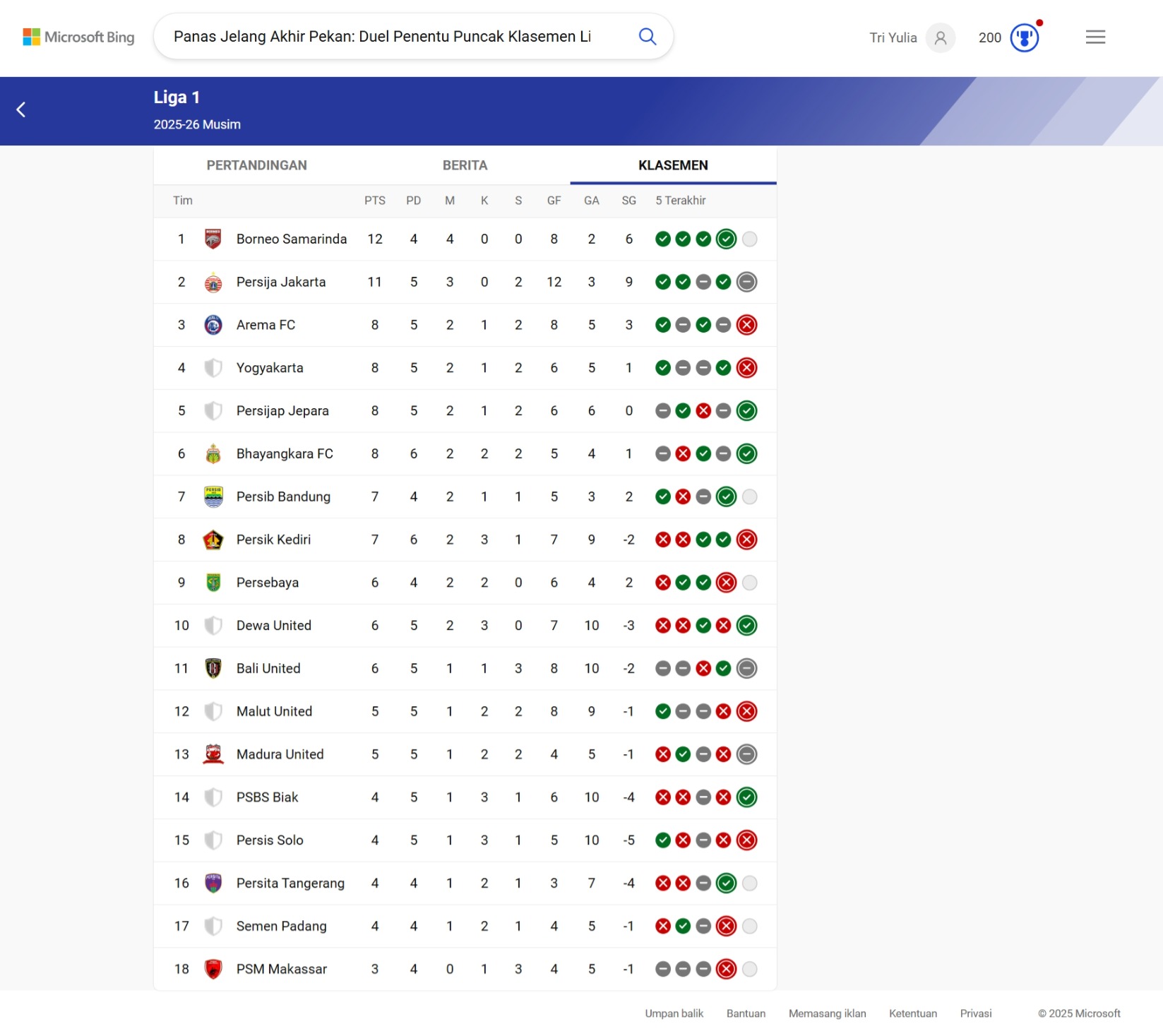
Task: Click Borneo Samarinda's highlighted win icon
Action: pyautogui.click(x=726, y=239)
